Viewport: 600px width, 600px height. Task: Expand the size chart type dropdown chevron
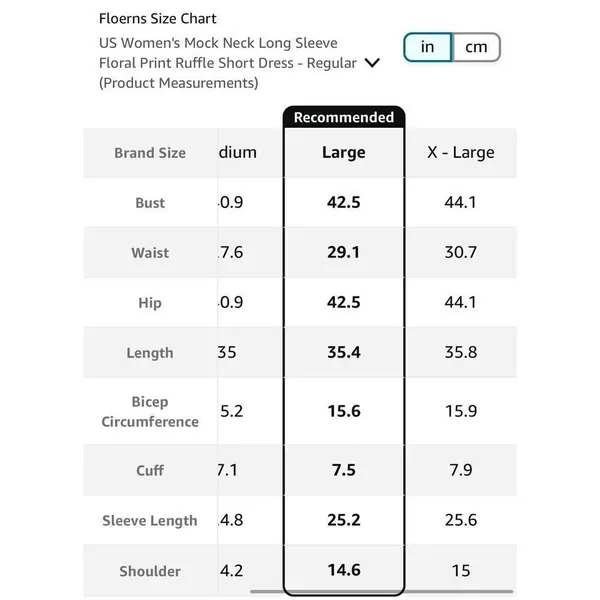click(x=372, y=63)
